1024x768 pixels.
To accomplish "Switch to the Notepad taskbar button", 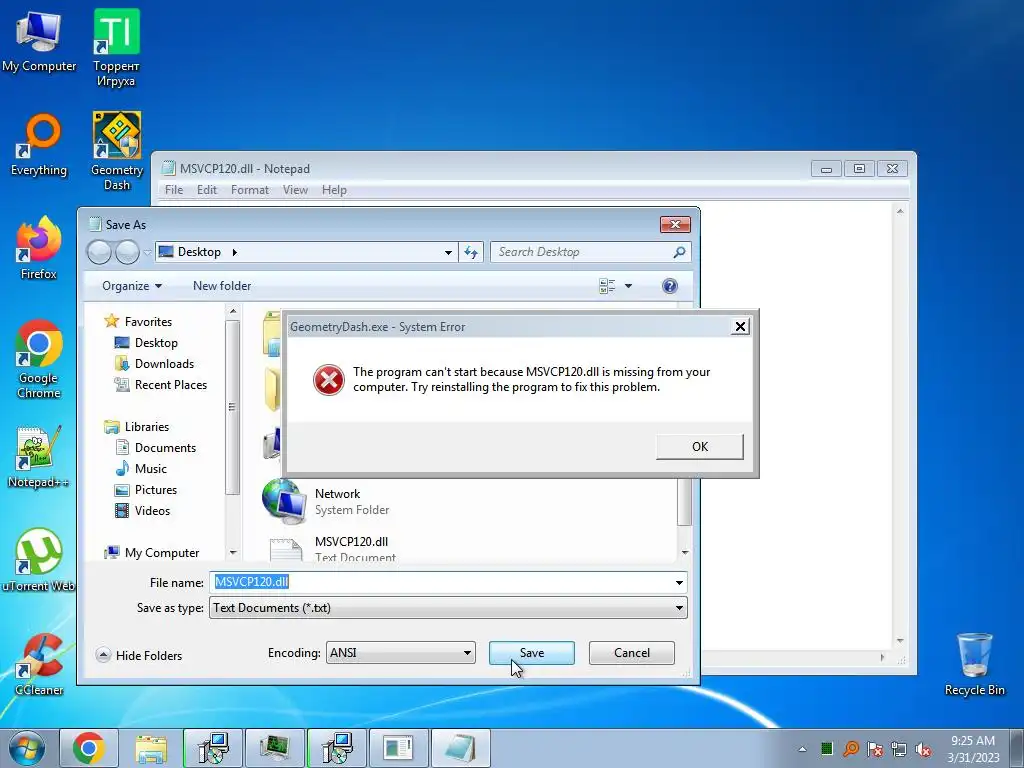I will coord(461,748).
